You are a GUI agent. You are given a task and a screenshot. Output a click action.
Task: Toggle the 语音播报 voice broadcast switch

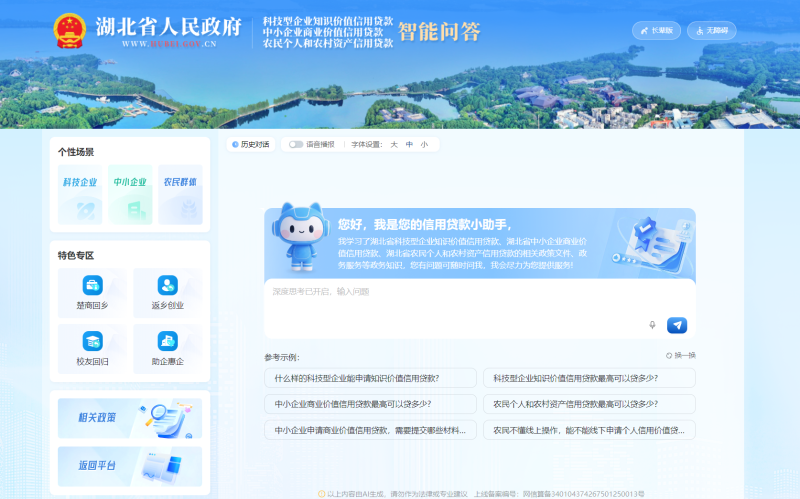click(296, 144)
